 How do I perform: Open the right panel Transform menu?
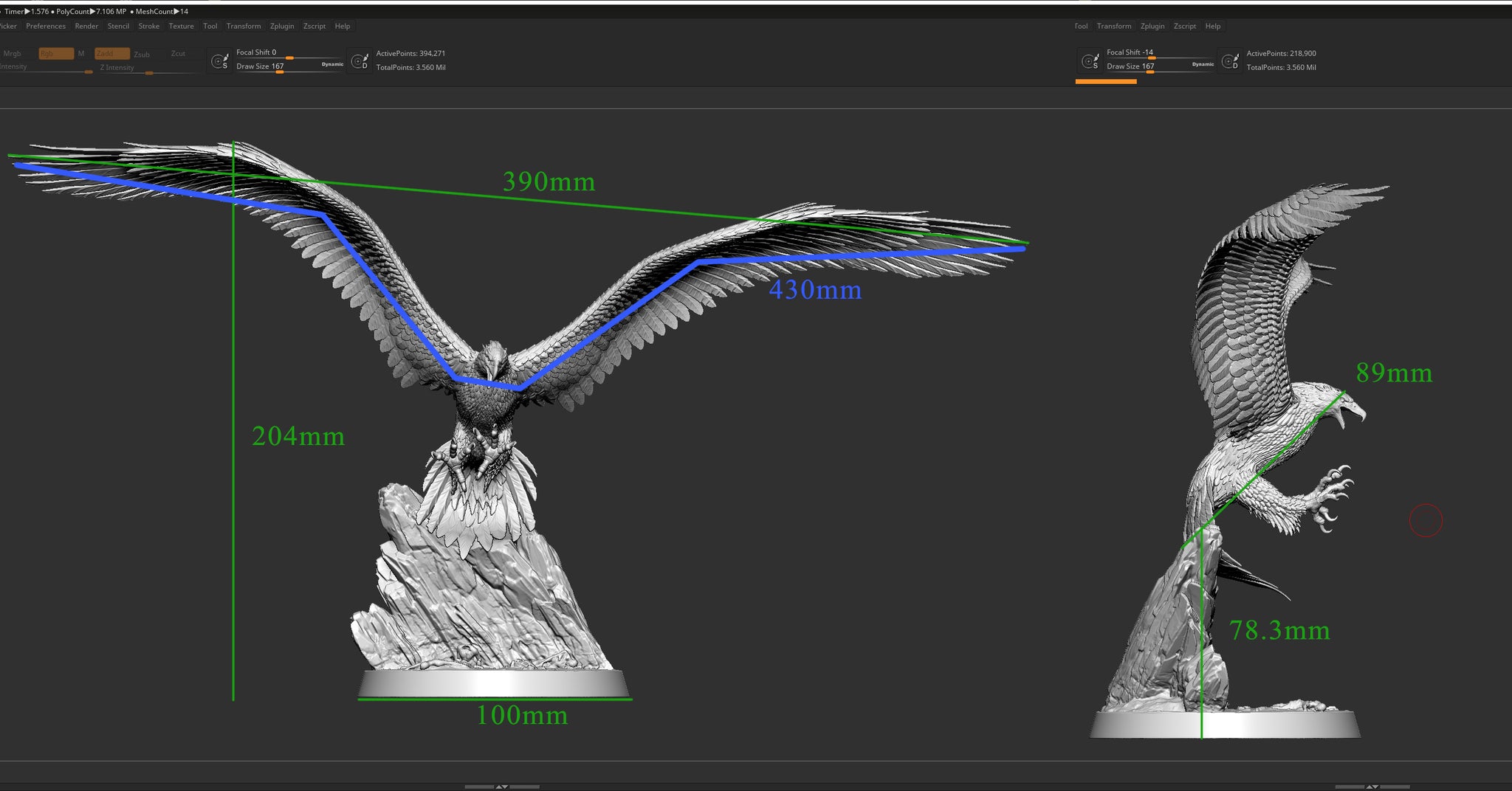(x=1113, y=27)
